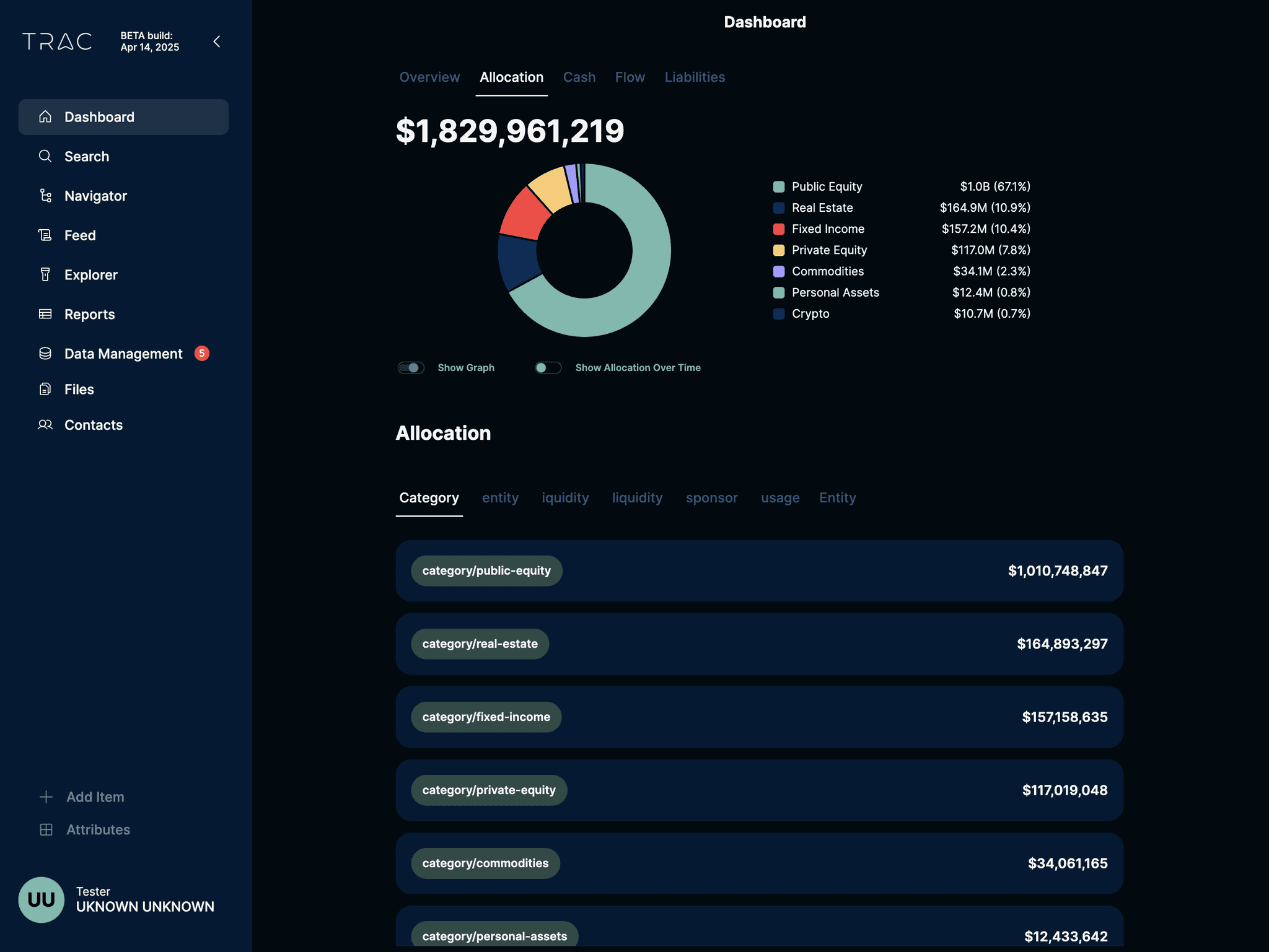Enable Show Allocation Over Time switch
This screenshot has width=1269, height=952.
[548, 368]
